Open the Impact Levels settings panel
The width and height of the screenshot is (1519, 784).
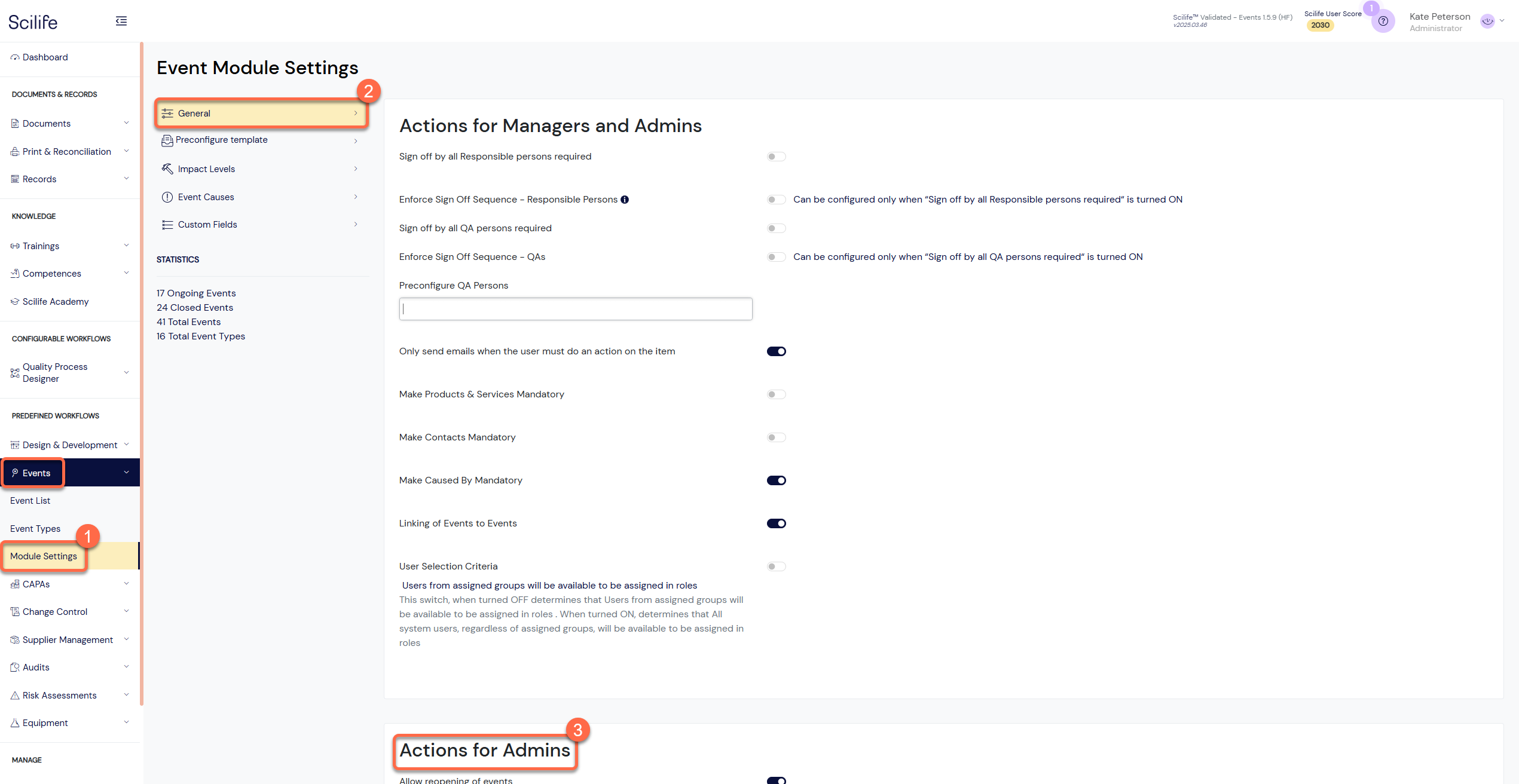coord(206,169)
